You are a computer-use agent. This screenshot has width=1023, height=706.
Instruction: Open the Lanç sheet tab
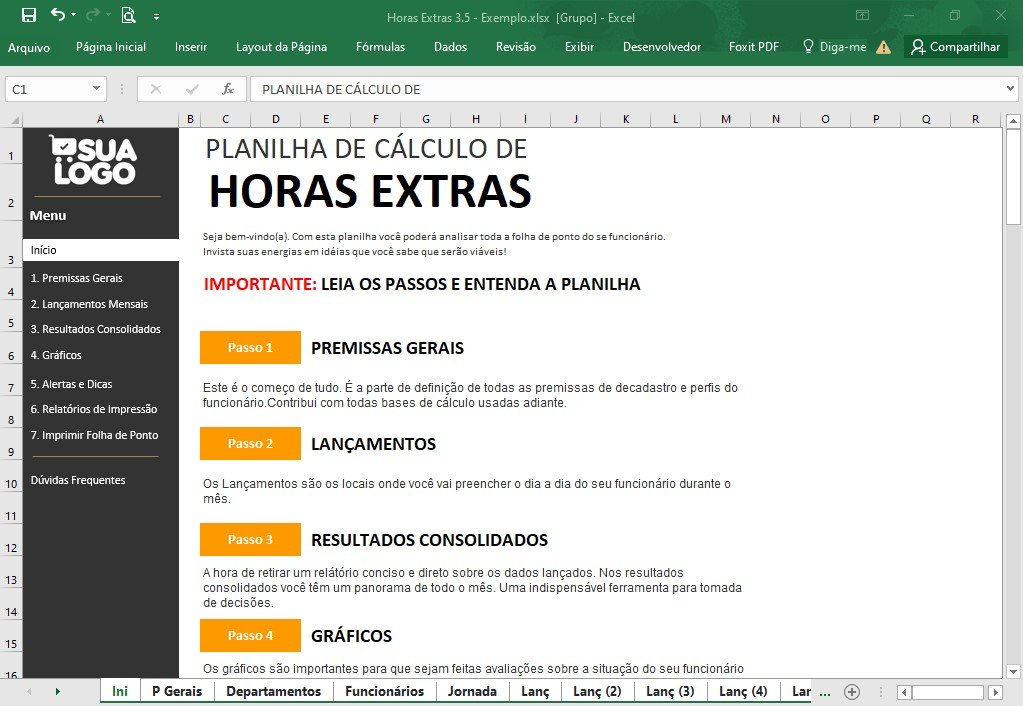(535, 692)
